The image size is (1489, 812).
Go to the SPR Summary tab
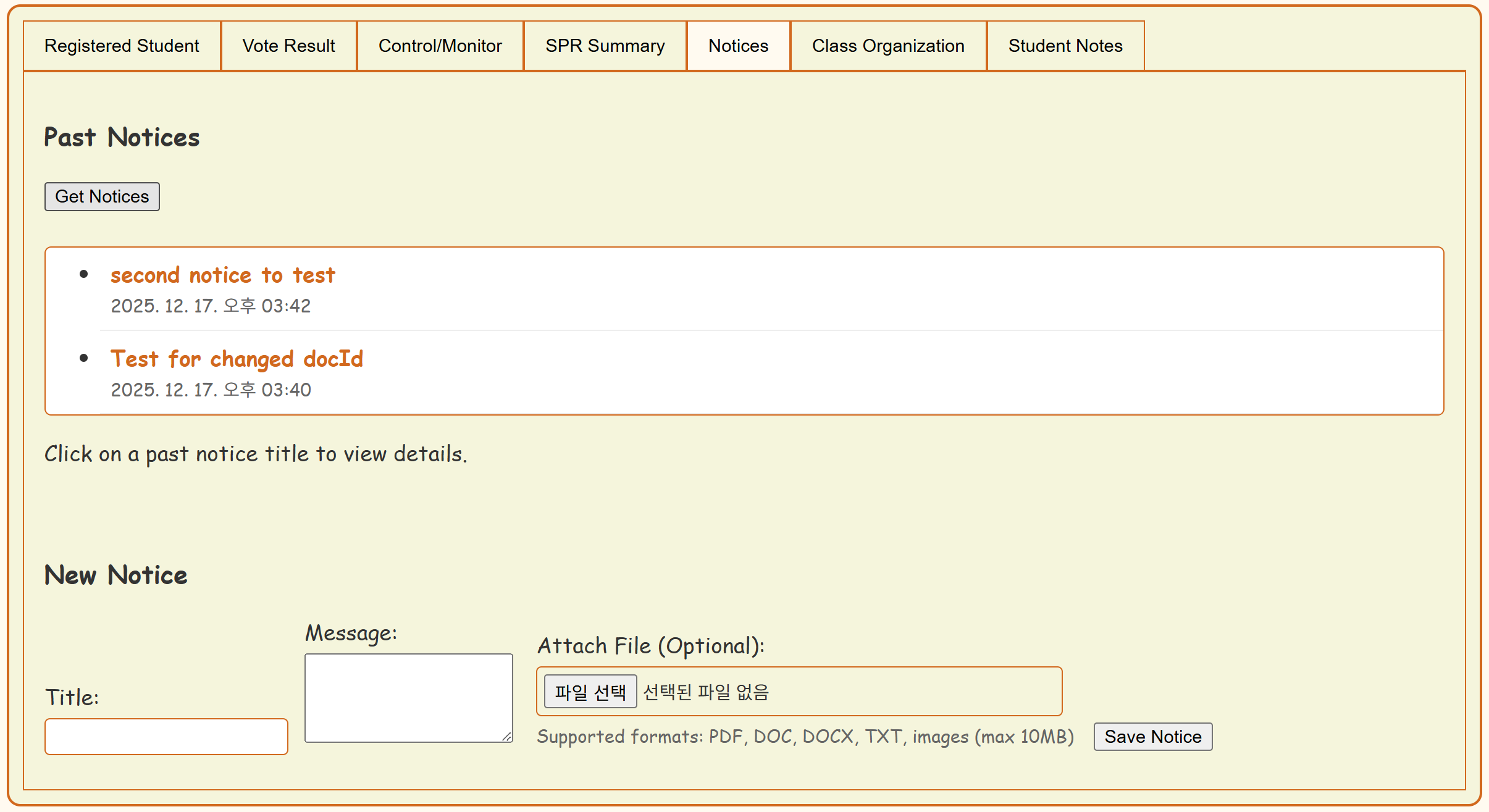[605, 46]
